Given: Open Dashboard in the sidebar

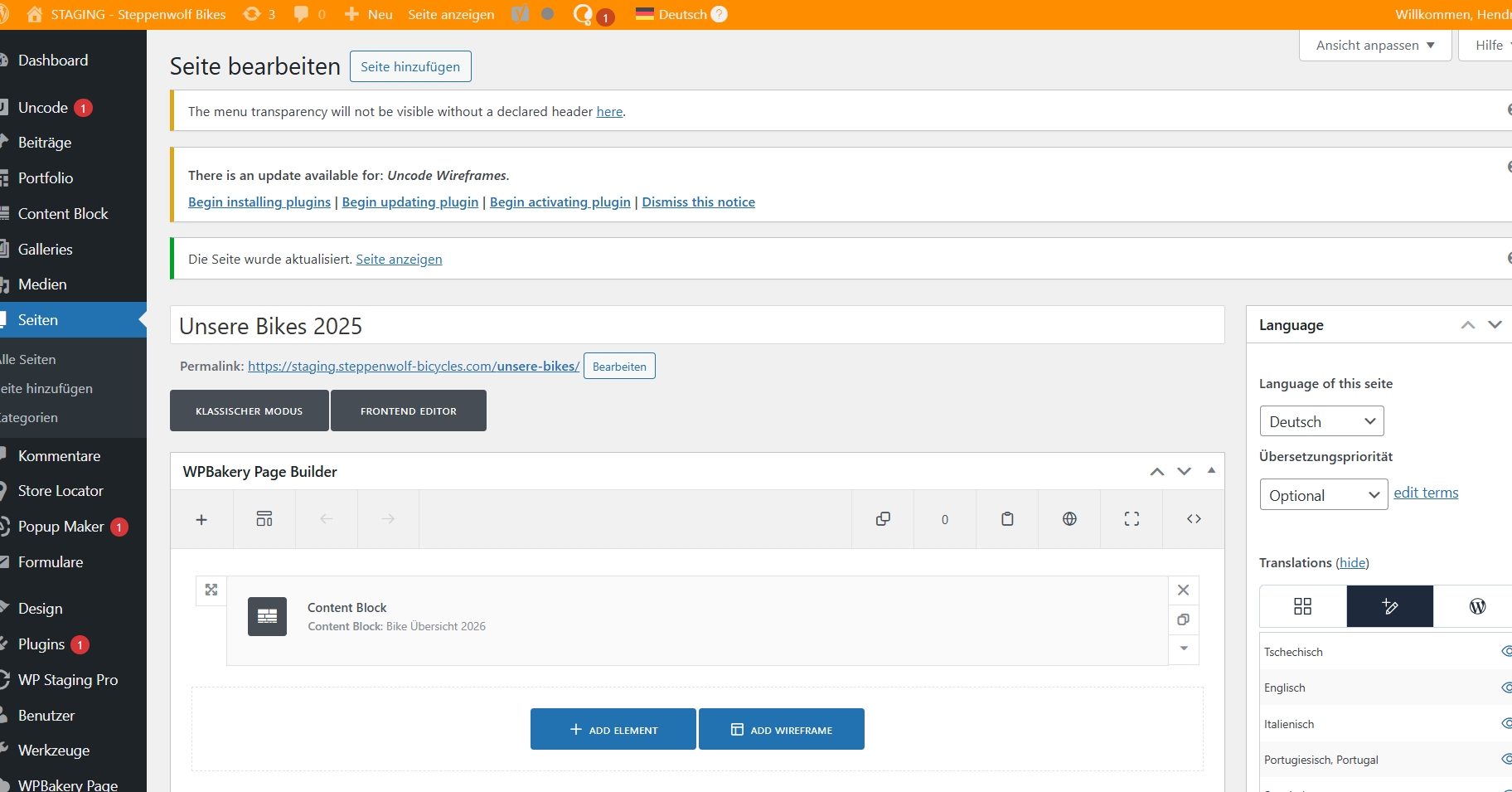Looking at the screenshot, I should (x=53, y=61).
